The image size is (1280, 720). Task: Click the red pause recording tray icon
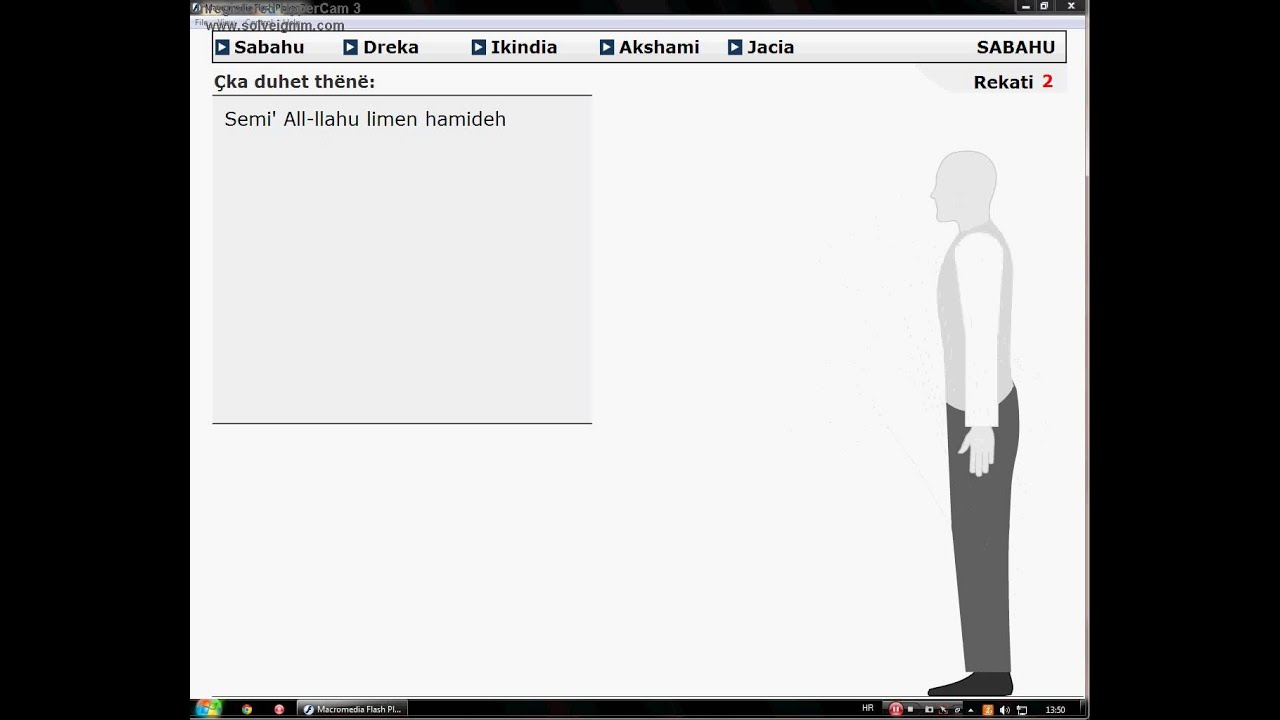(896, 709)
